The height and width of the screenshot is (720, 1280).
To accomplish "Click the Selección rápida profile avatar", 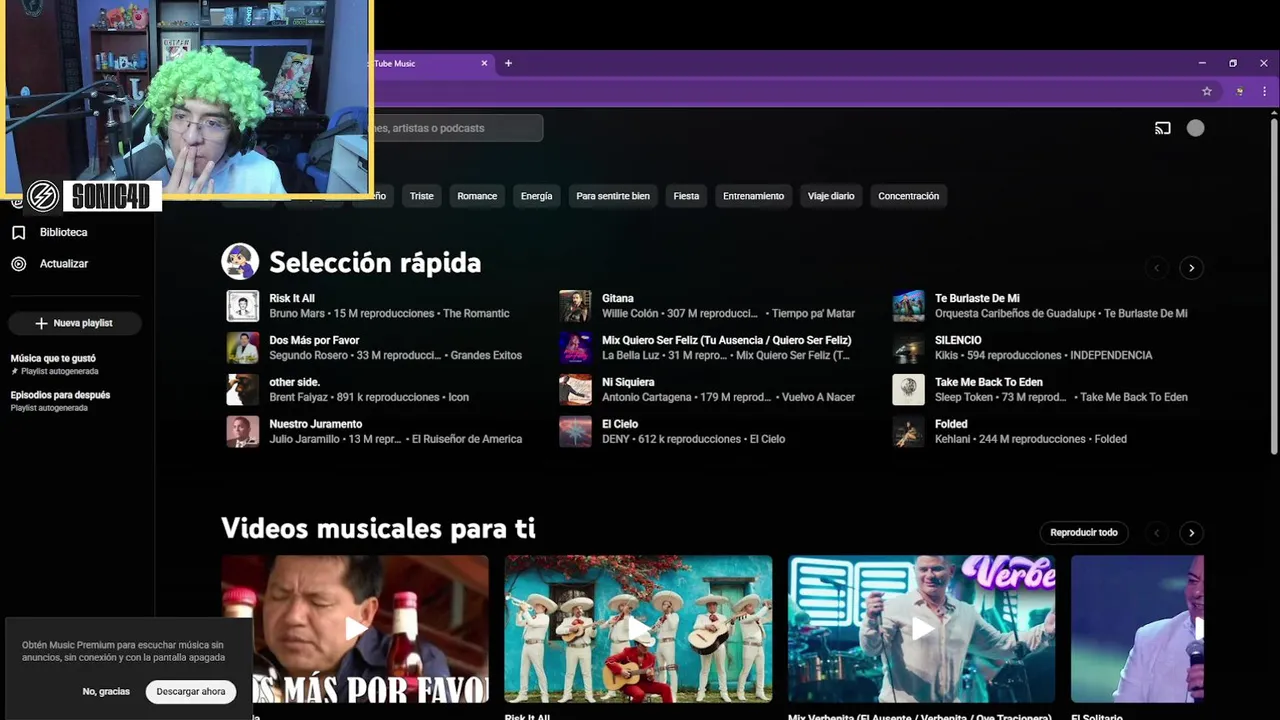I will pos(240,262).
